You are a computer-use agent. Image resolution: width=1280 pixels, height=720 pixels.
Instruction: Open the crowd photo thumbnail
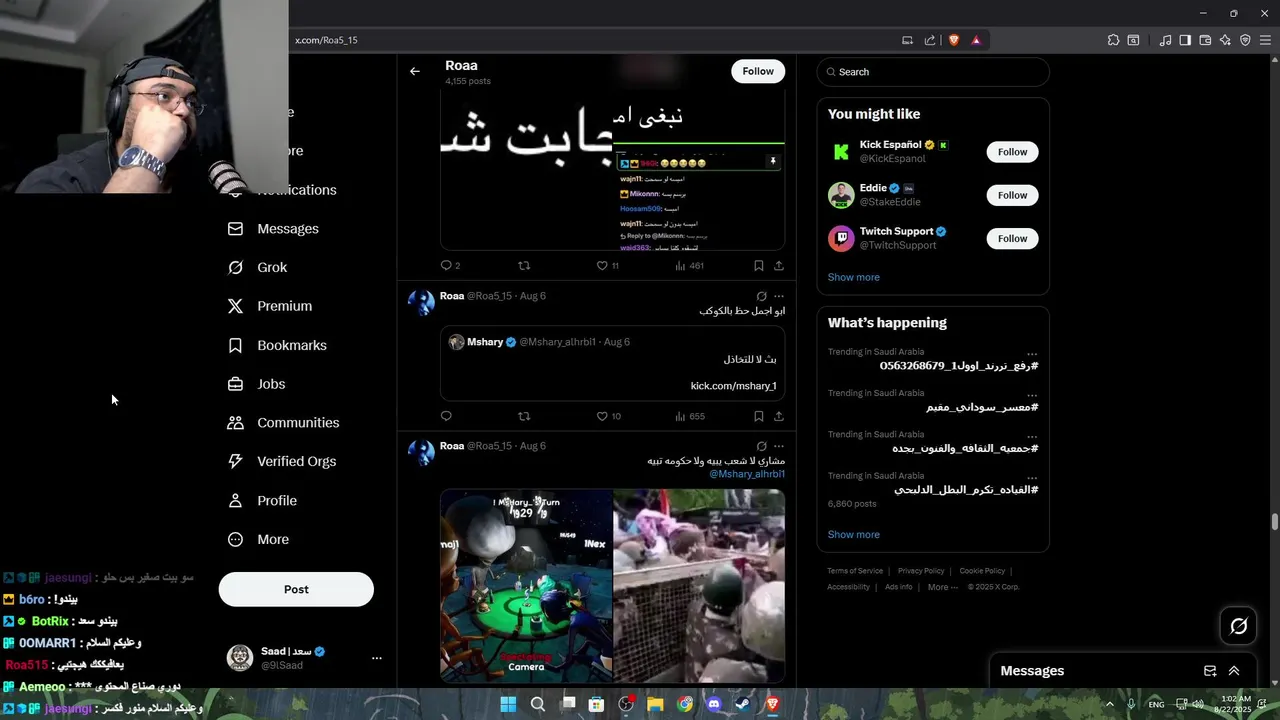pyautogui.click(x=699, y=585)
